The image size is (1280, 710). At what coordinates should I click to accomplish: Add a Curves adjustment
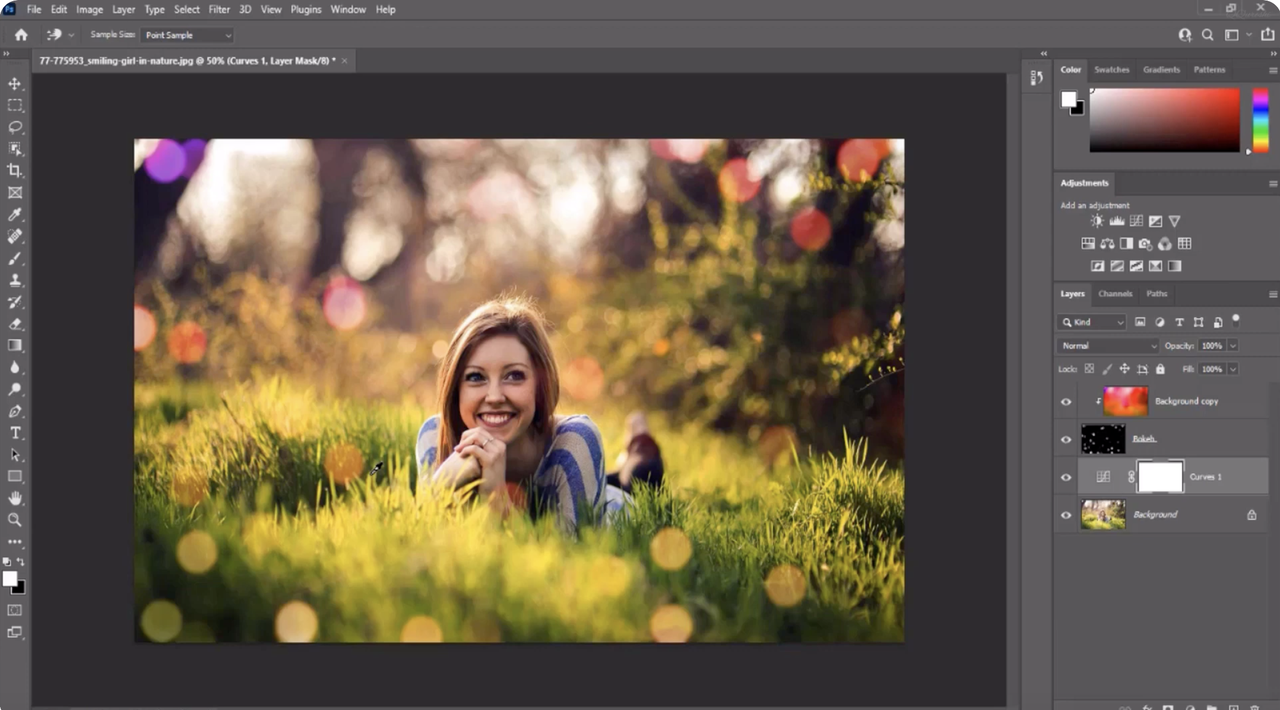(1136, 221)
